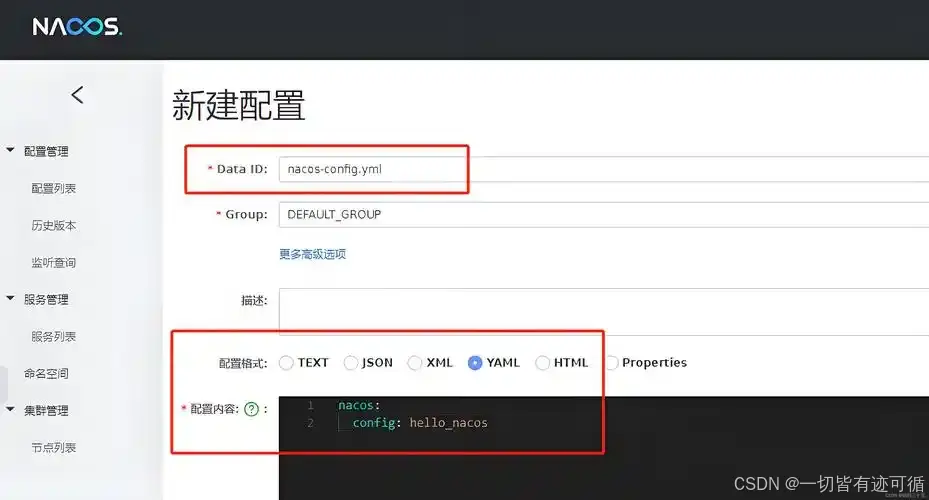Viewport: 929px width, 500px height.
Task: Click the Group input field
Action: pyautogui.click(x=604, y=214)
